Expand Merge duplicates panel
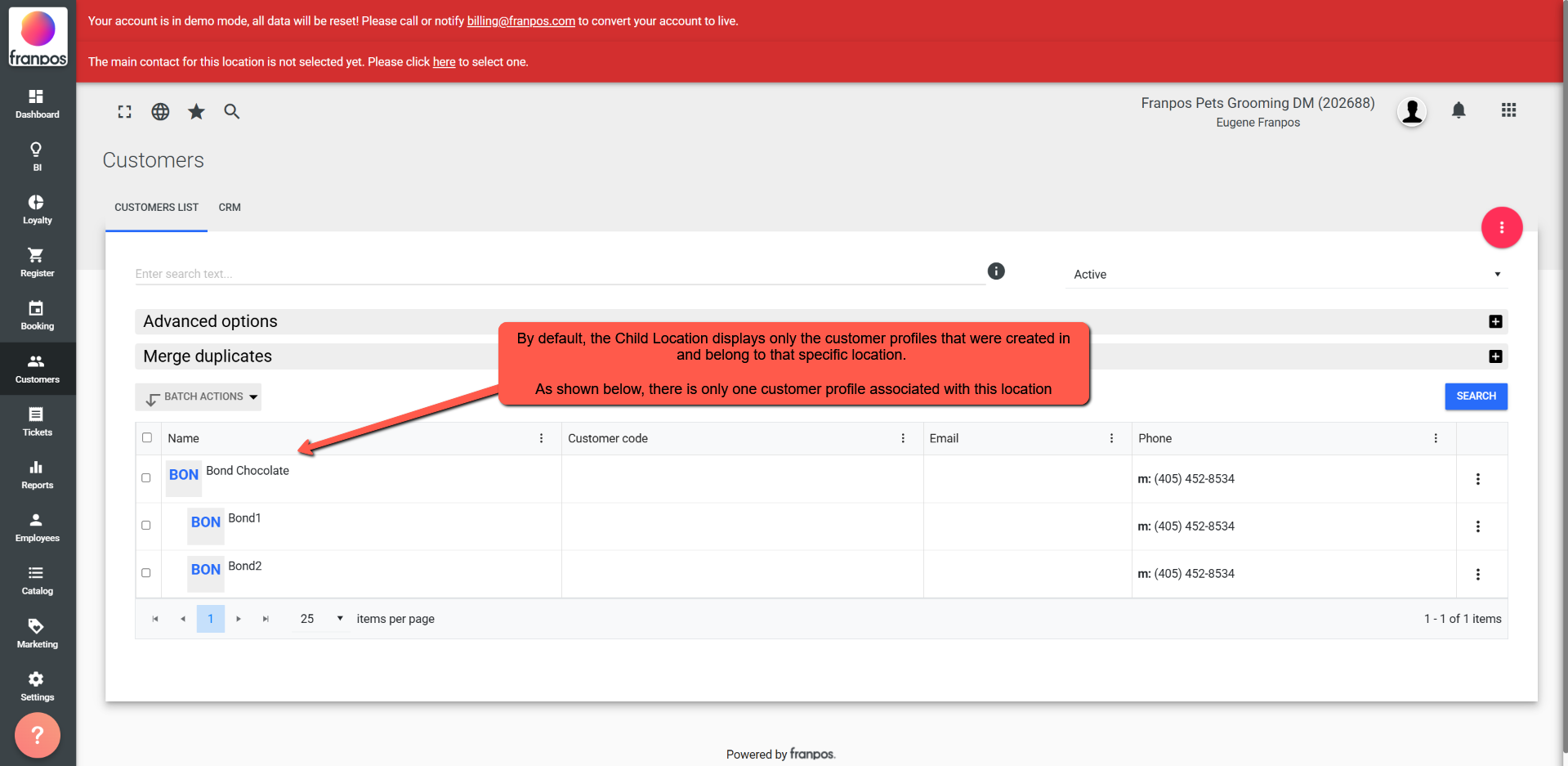 (x=1495, y=356)
